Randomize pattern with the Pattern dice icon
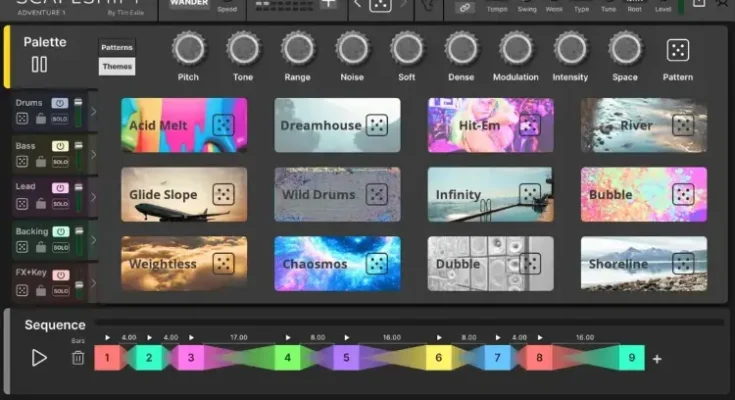The height and width of the screenshot is (400, 735). click(x=678, y=50)
